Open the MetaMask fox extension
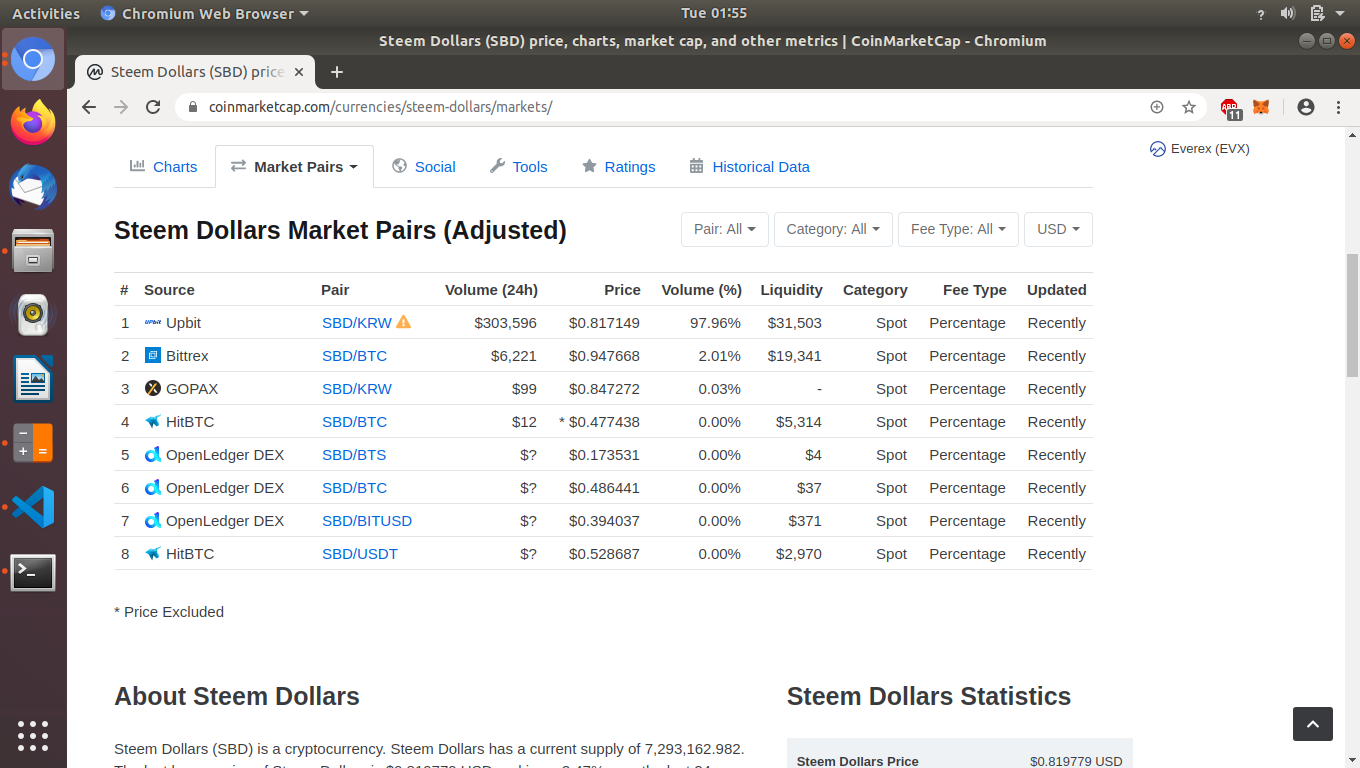 (1261, 107)
